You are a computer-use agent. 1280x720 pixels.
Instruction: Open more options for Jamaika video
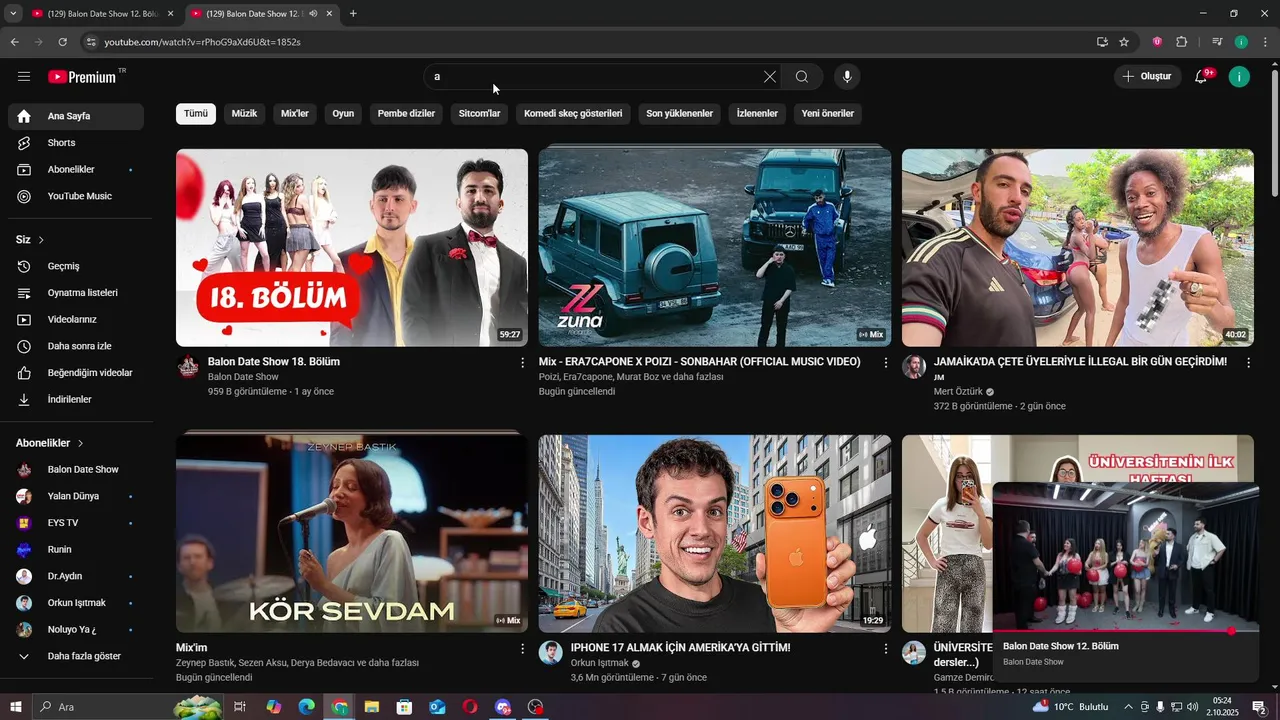[1248, 363]
